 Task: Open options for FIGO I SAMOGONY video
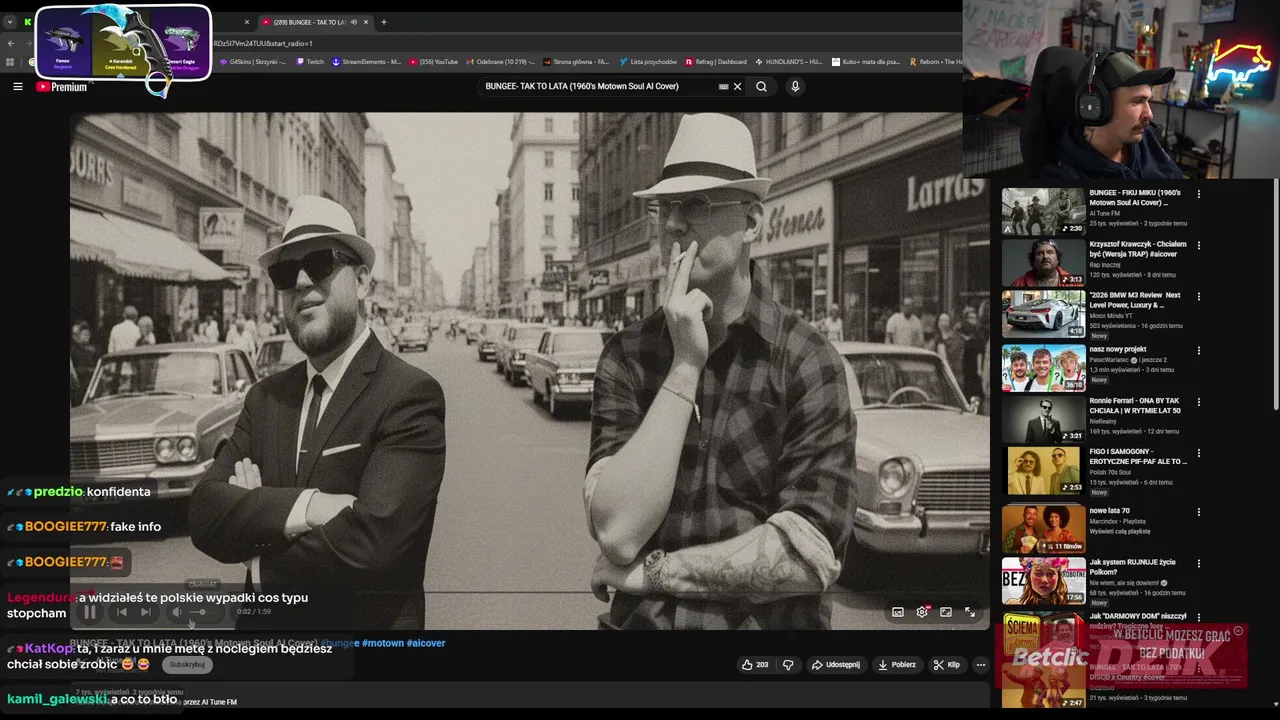tap(1199, 453)
